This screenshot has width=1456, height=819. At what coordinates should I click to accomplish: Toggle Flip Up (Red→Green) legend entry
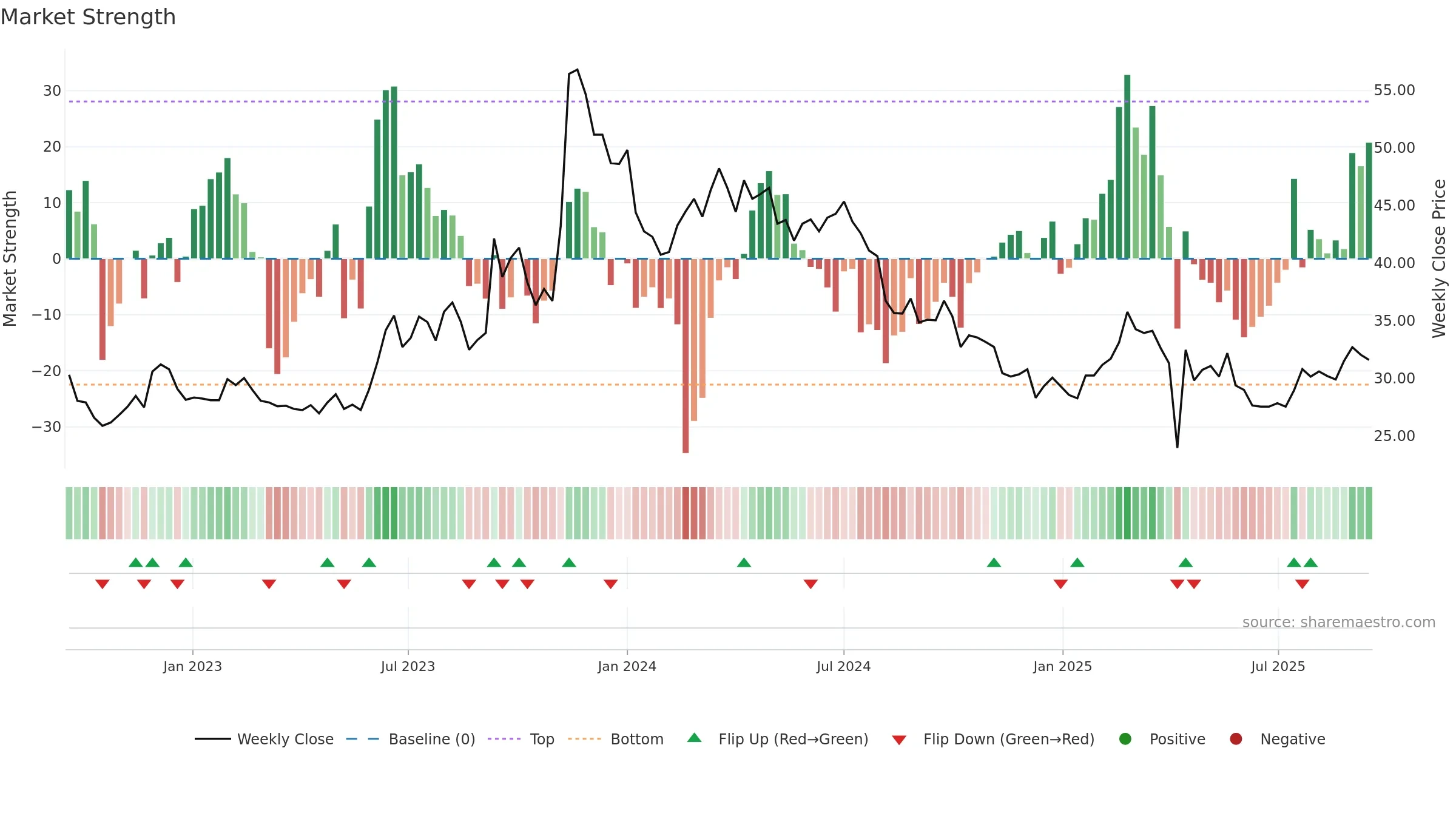click(778, 739)
